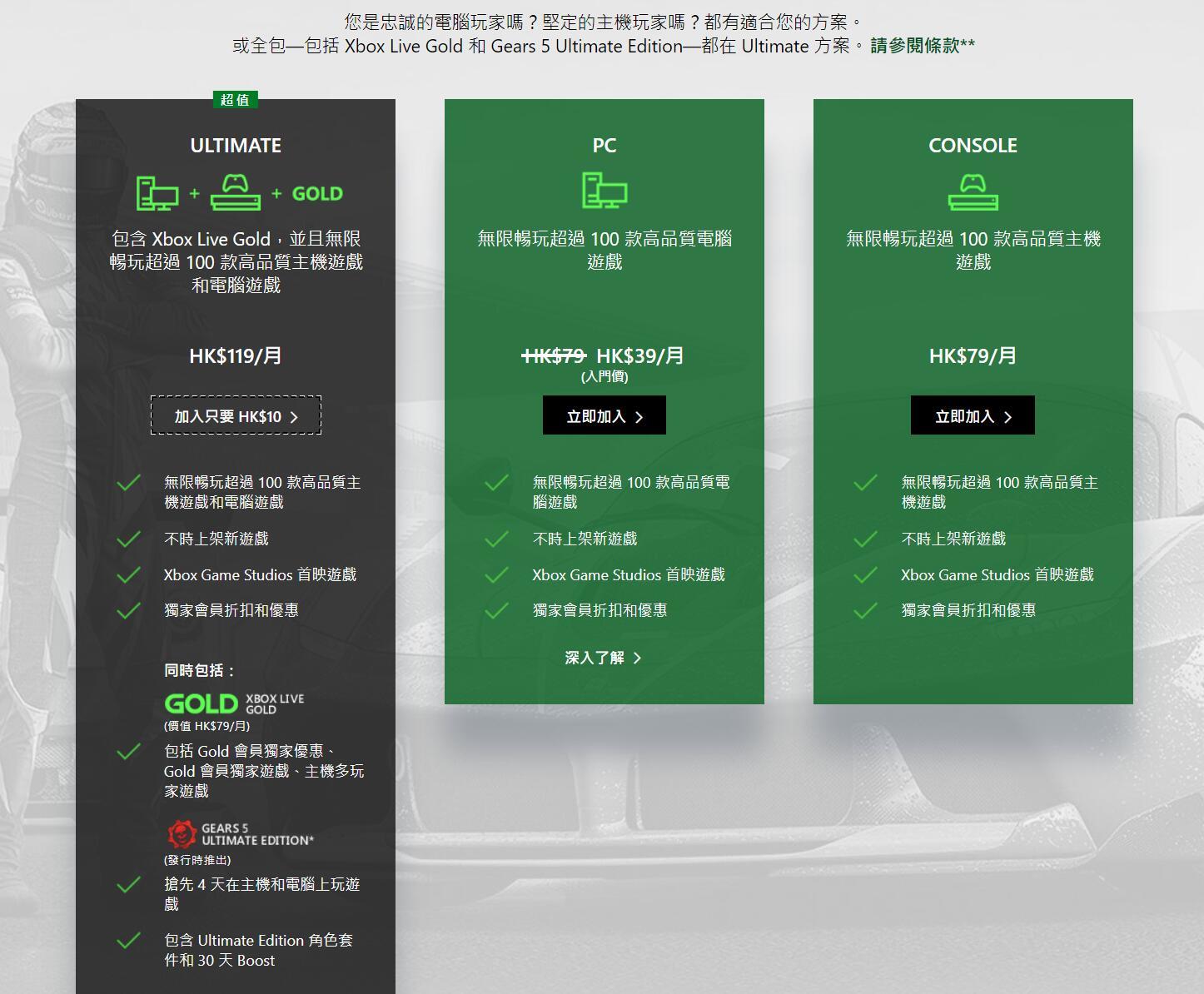Image resolution: width=1204 pixels, height=994 pixels.
Task: Click checkmark beside Console 不時上架新遊戲
Action: [866, 539]
